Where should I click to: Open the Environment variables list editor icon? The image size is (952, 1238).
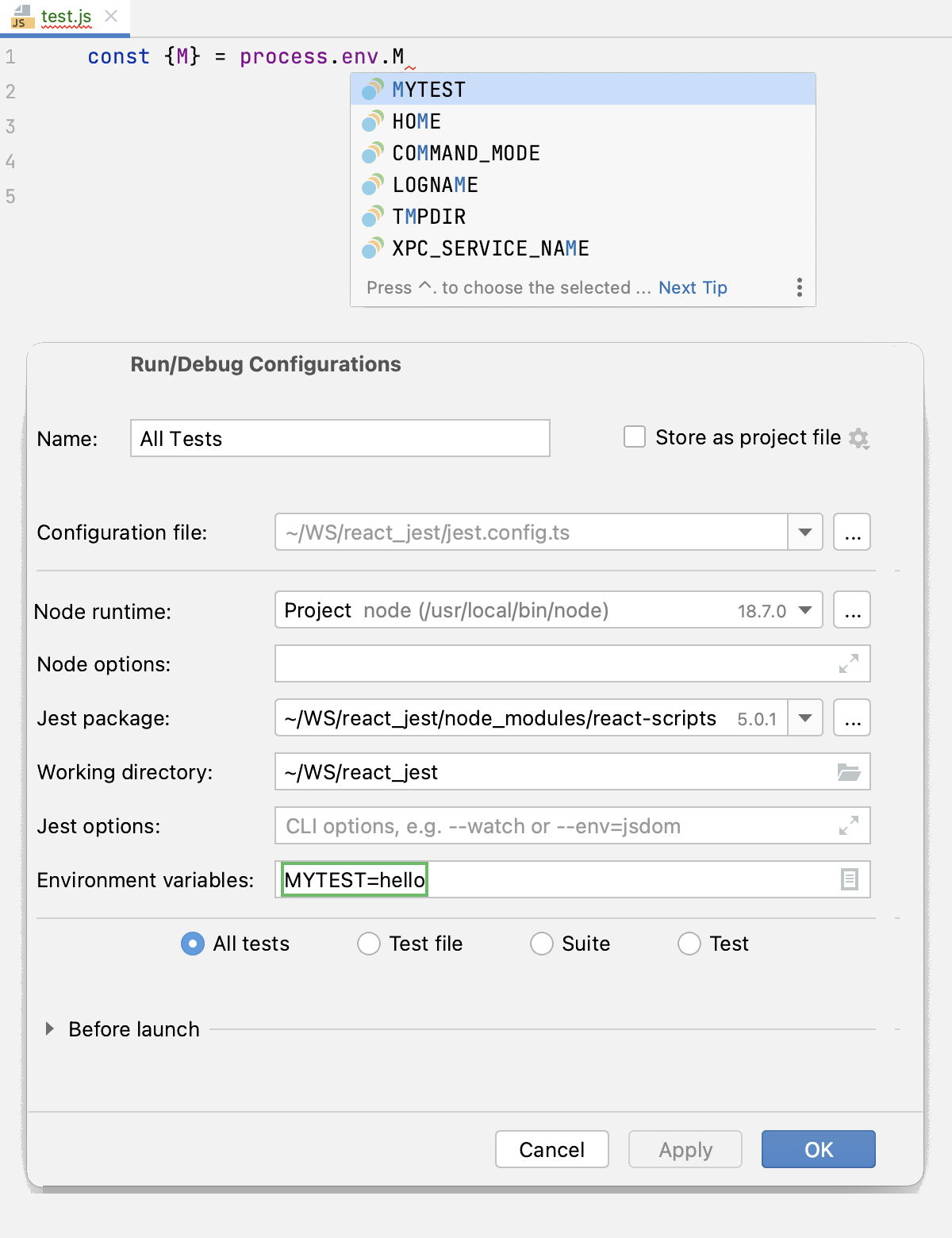click(850, 879)
